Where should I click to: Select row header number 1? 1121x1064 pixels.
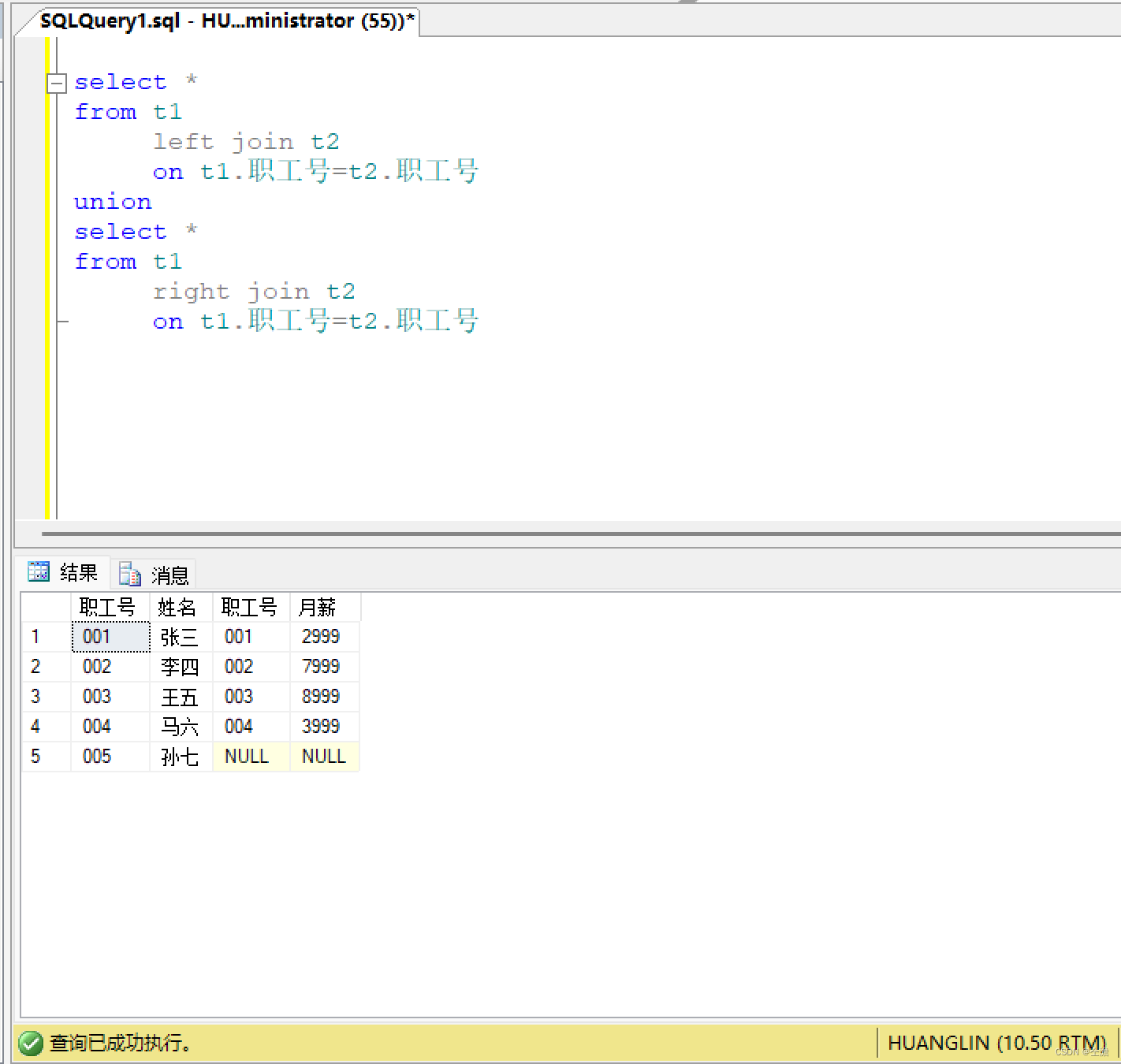46,637
